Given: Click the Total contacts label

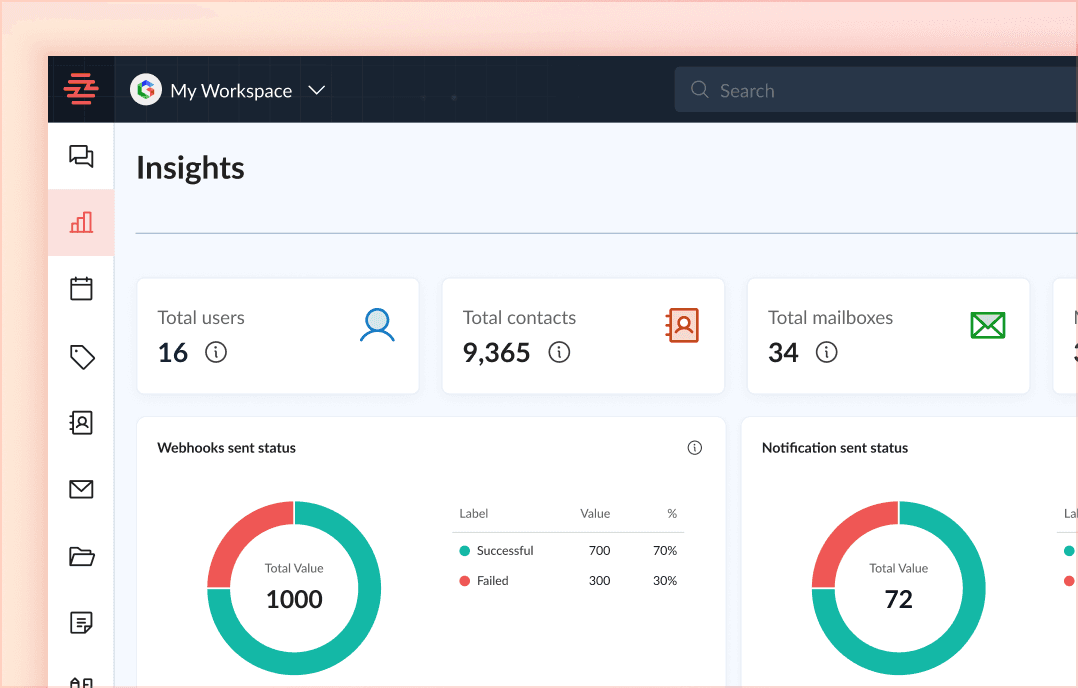Looking at the screenshot, I should (519, 318).
